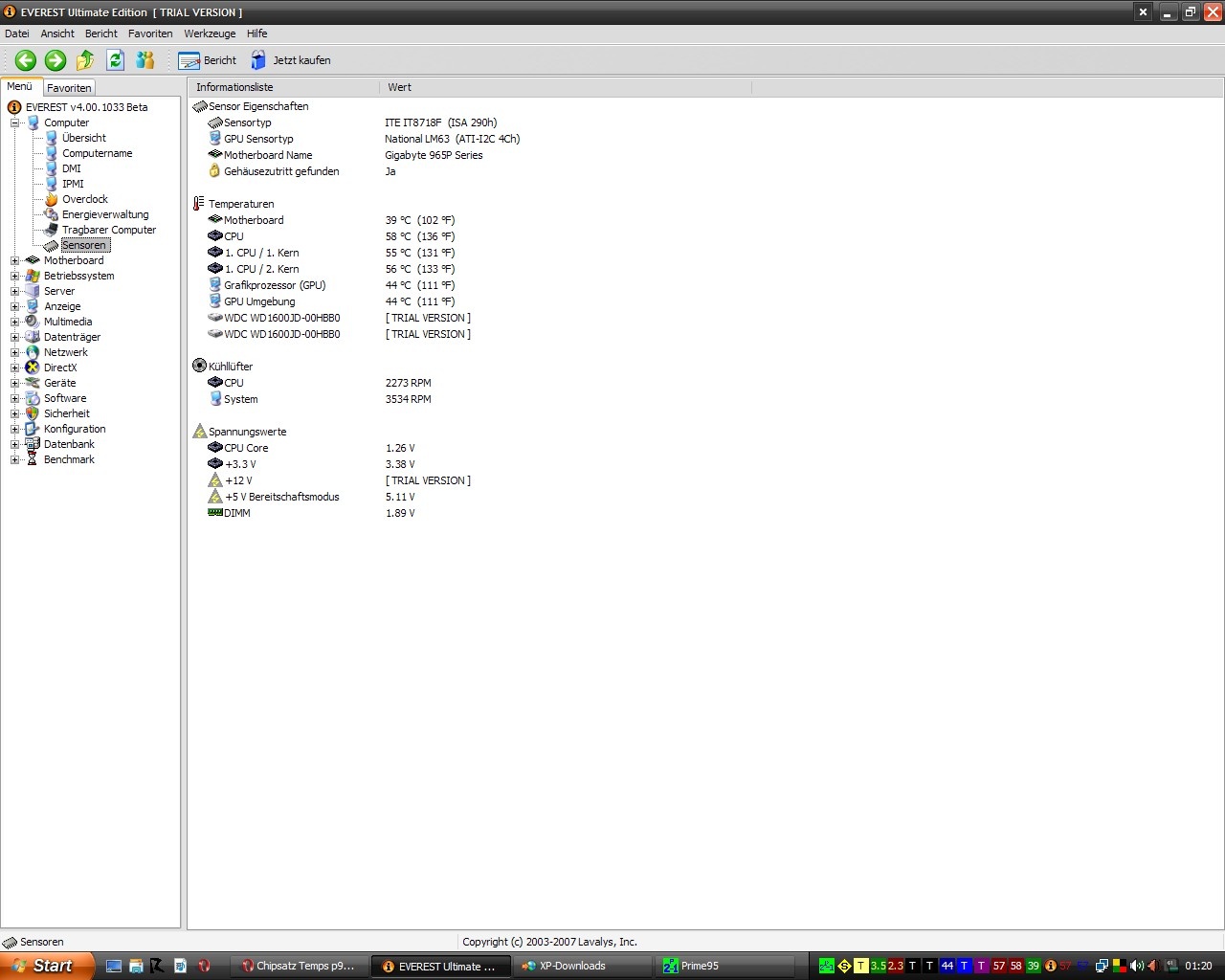Expand the Multimedia tree node
This screenshot has height=980, width=1225.
pos(15,322)
